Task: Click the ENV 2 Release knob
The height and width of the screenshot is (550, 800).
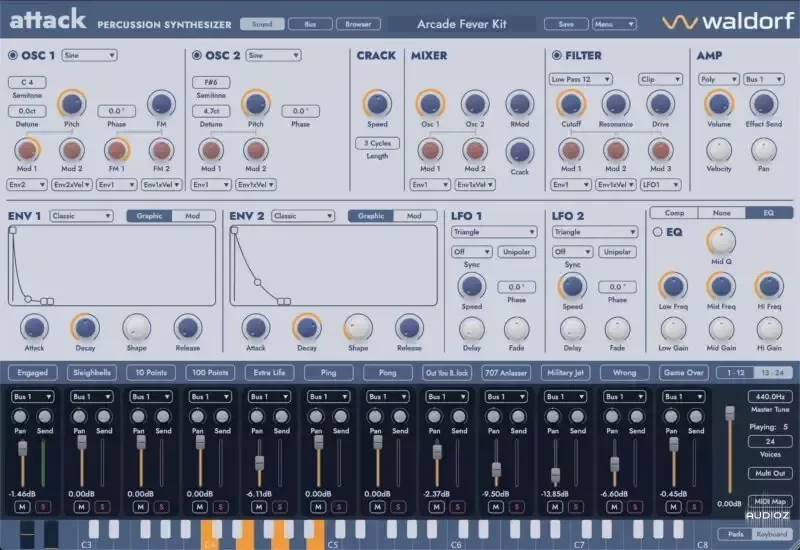Action: [x=409, y=328]
